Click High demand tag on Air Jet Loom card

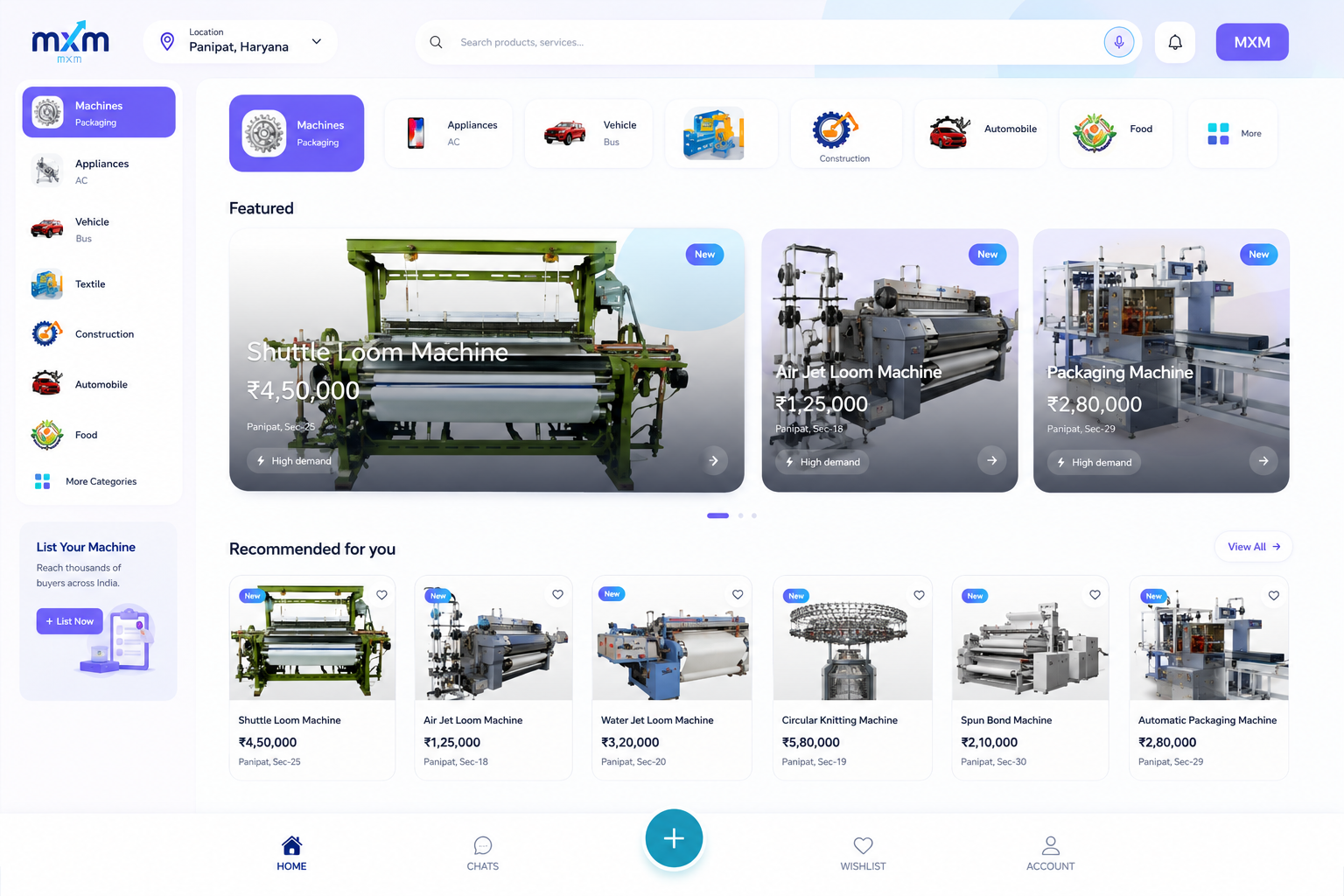pos(822,462)
